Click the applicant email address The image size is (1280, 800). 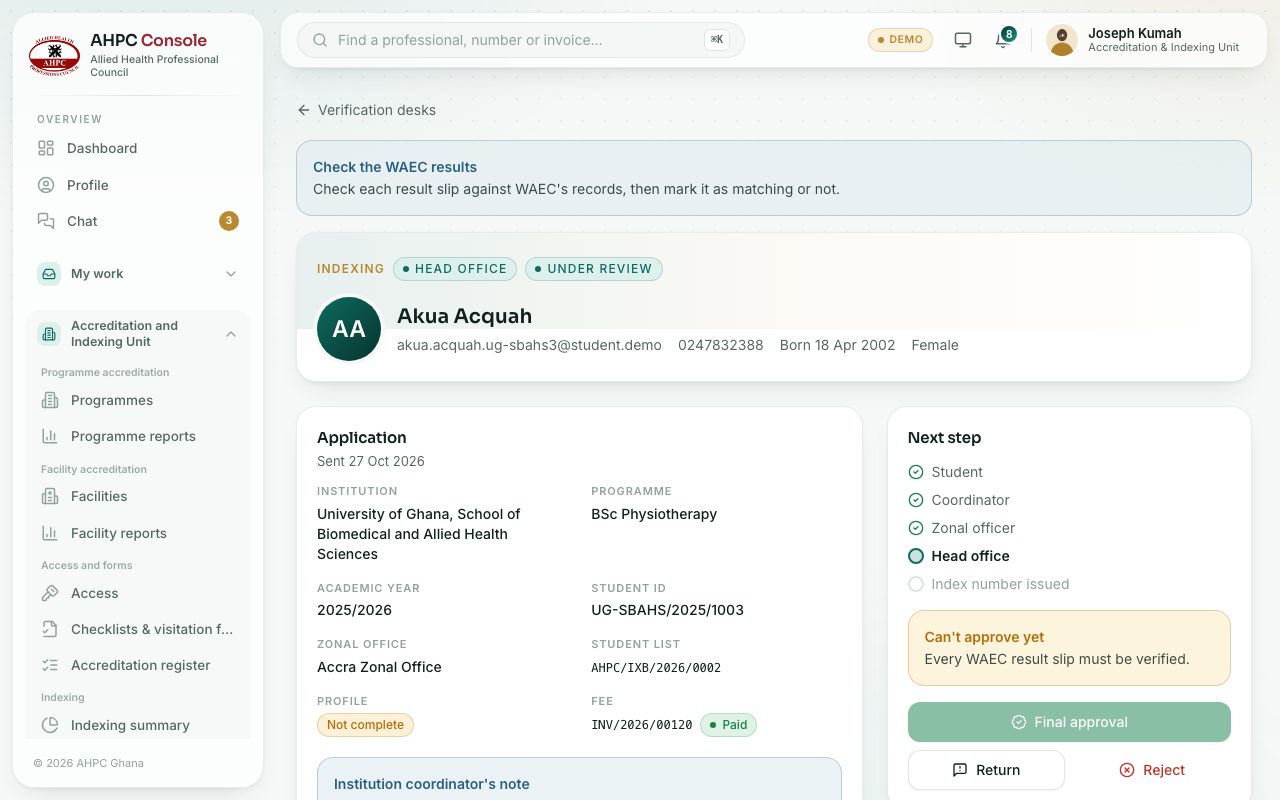[529, 345]
